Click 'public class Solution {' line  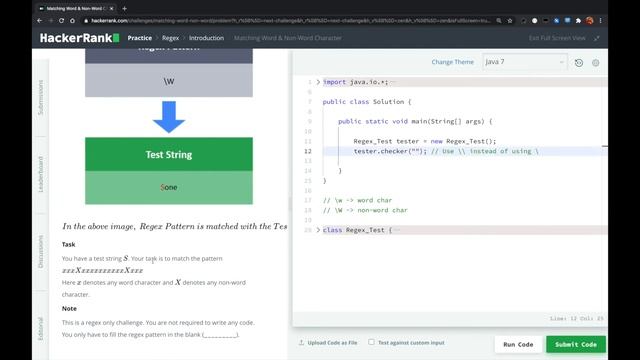[x=367, y=102]
